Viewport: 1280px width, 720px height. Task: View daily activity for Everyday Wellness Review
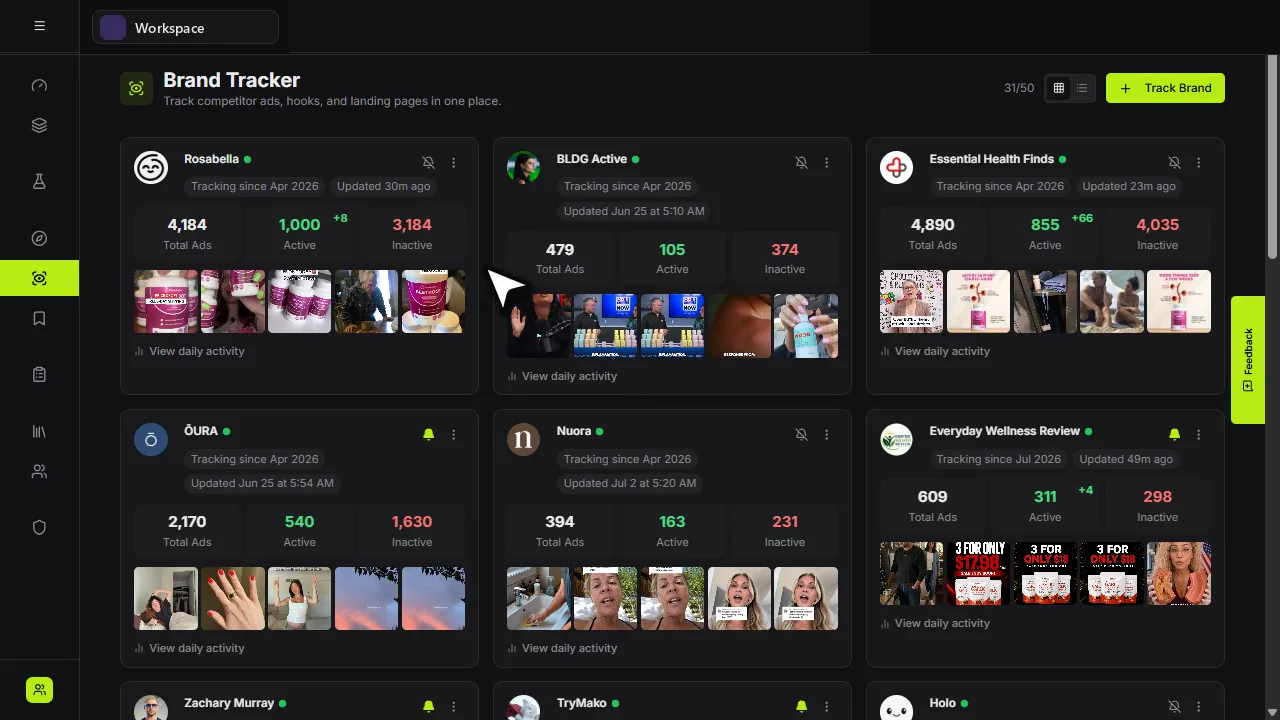coord(935,623)
